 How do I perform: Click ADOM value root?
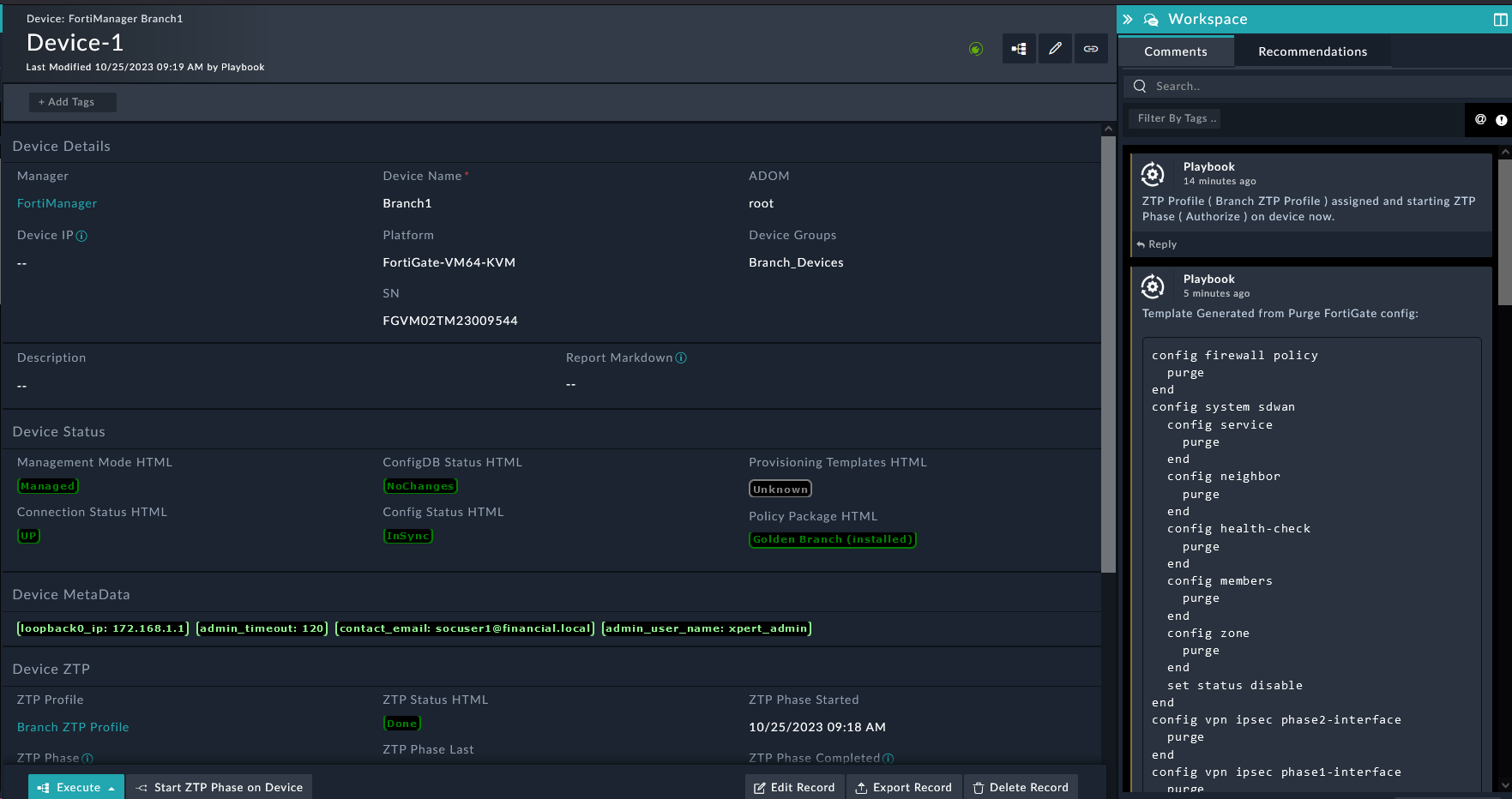(x=761, y=203)
